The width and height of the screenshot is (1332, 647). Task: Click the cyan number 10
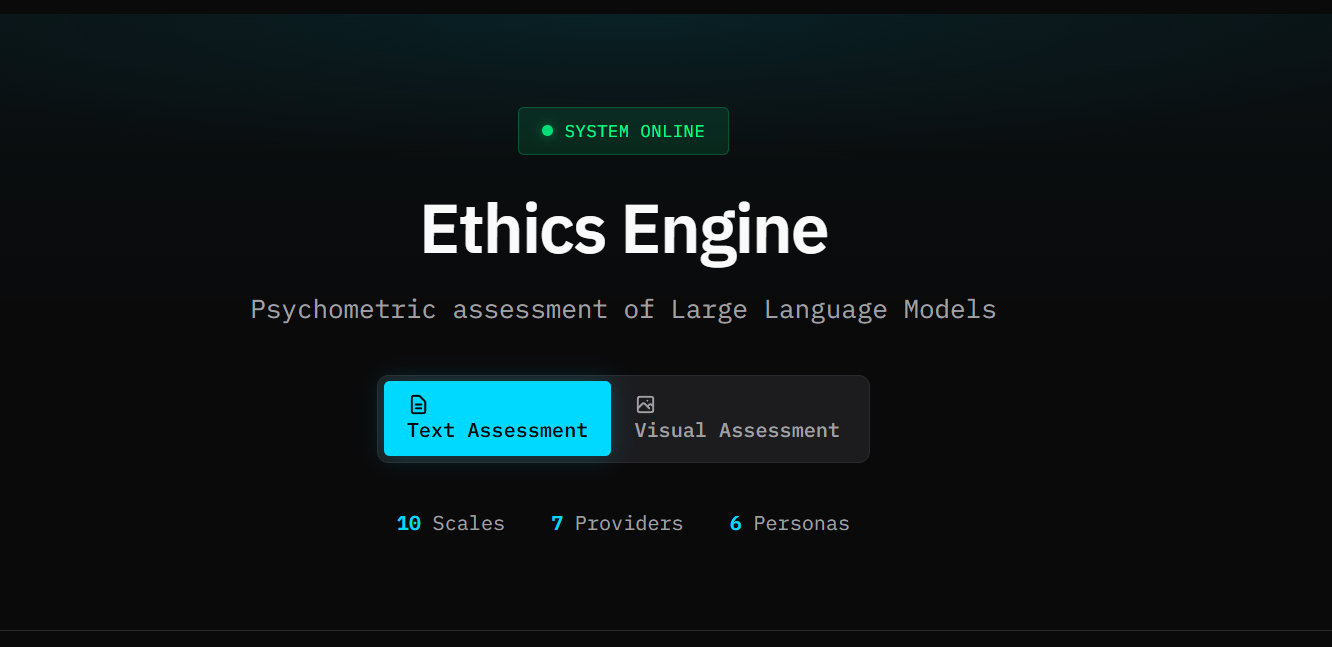click(409, 523)
